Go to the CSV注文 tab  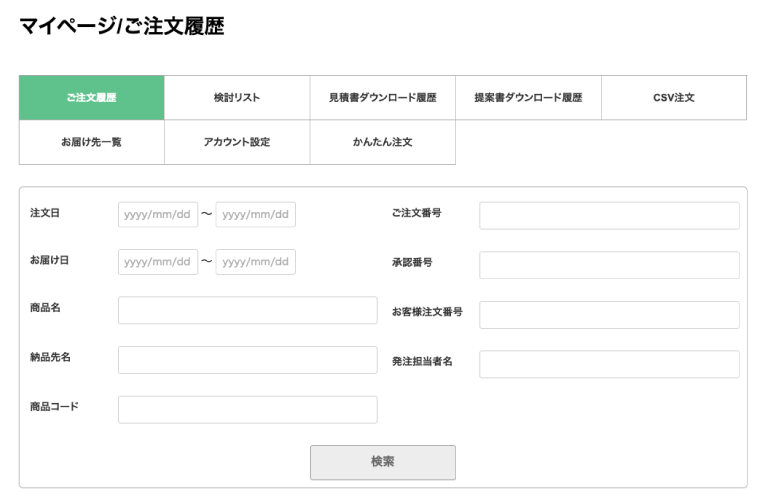click(673, 98)
